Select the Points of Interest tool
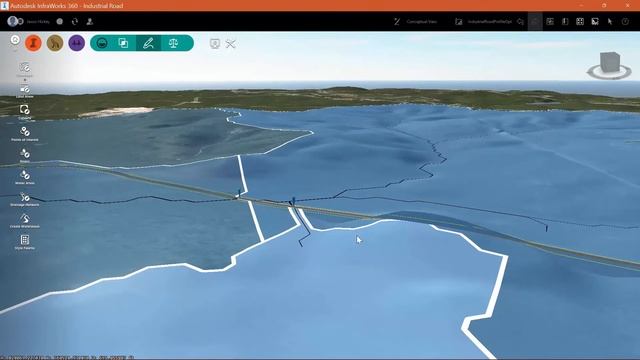Image resolution: width=640 pixels, height=360 pixels. tap(24, 134)
